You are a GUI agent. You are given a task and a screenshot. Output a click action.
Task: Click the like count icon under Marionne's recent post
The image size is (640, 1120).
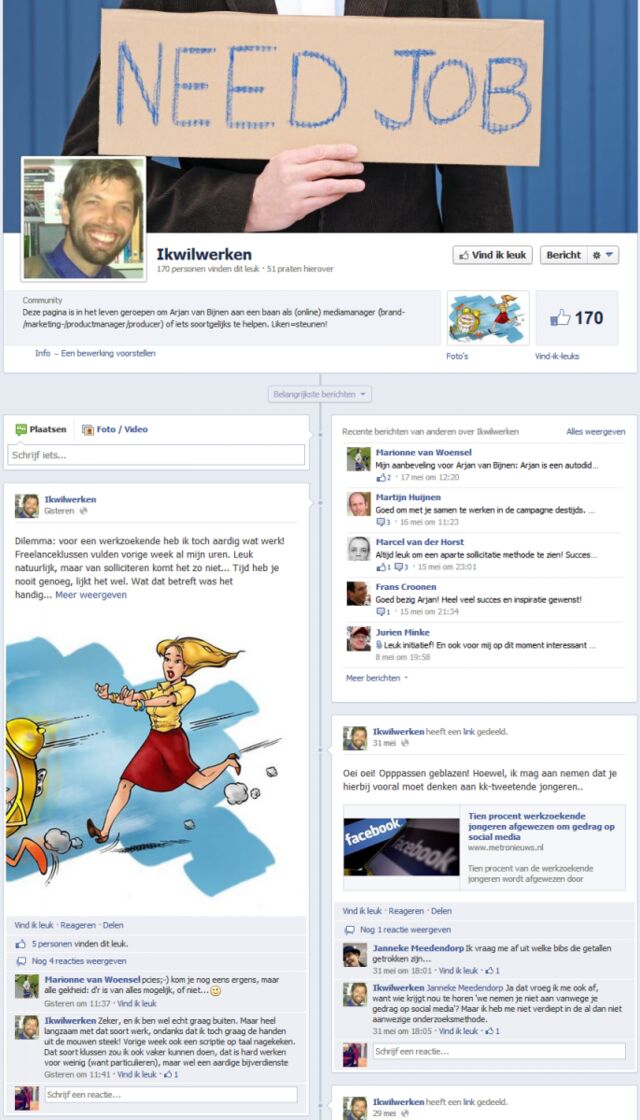[x=383, y=477]
